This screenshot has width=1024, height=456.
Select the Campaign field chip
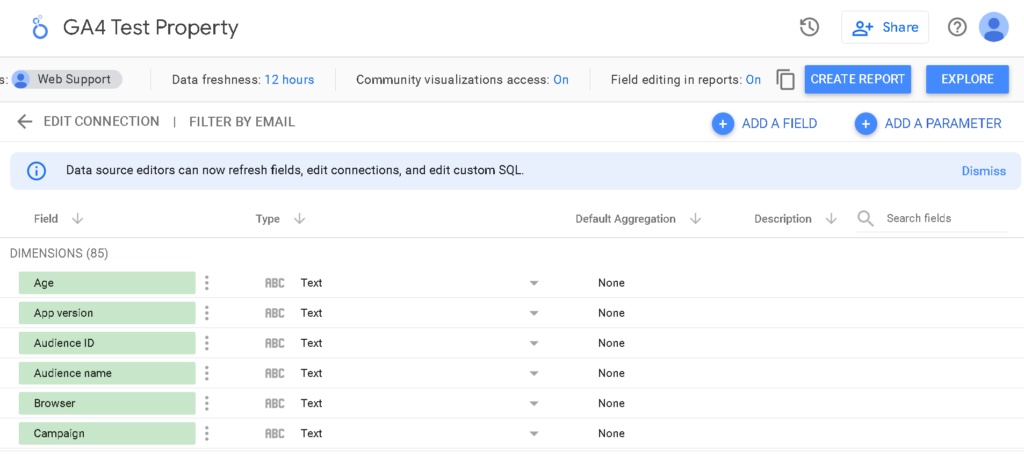tap(107, 433)
